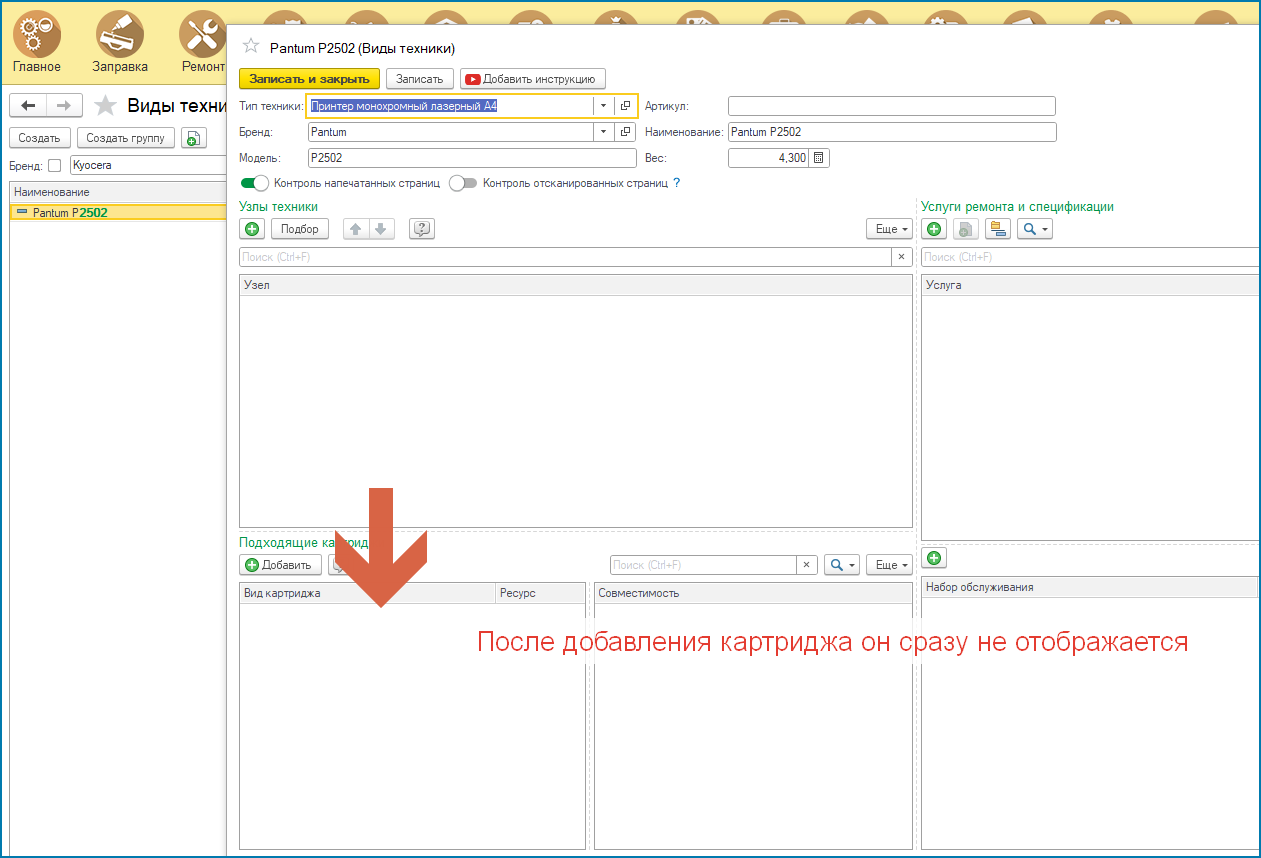Open Еще menu in cartridges section
The height and width of the screenshot is (858, 1261).
tap(890, 565)
